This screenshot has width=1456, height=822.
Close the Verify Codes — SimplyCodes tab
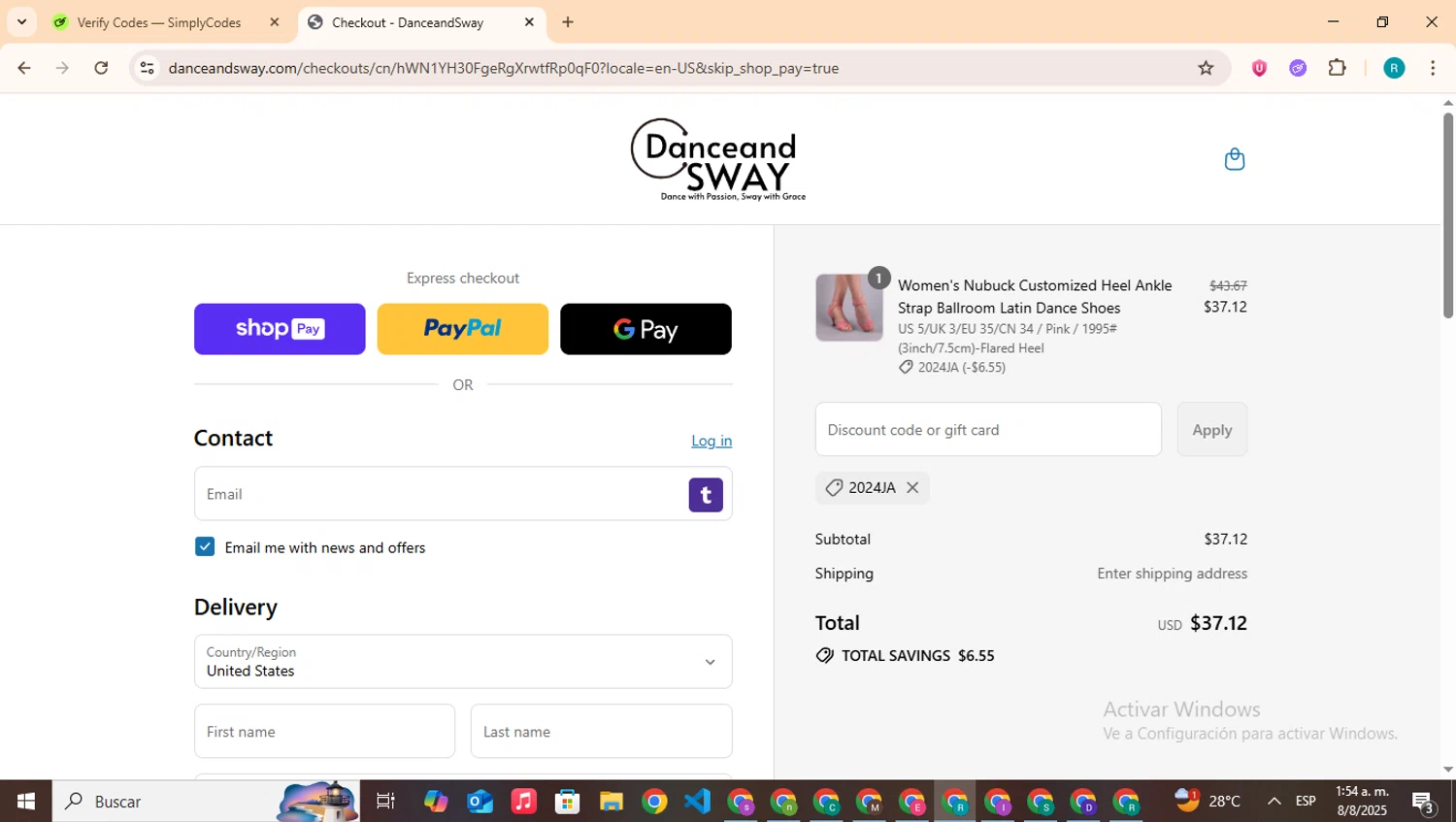(x=275, y=22)
